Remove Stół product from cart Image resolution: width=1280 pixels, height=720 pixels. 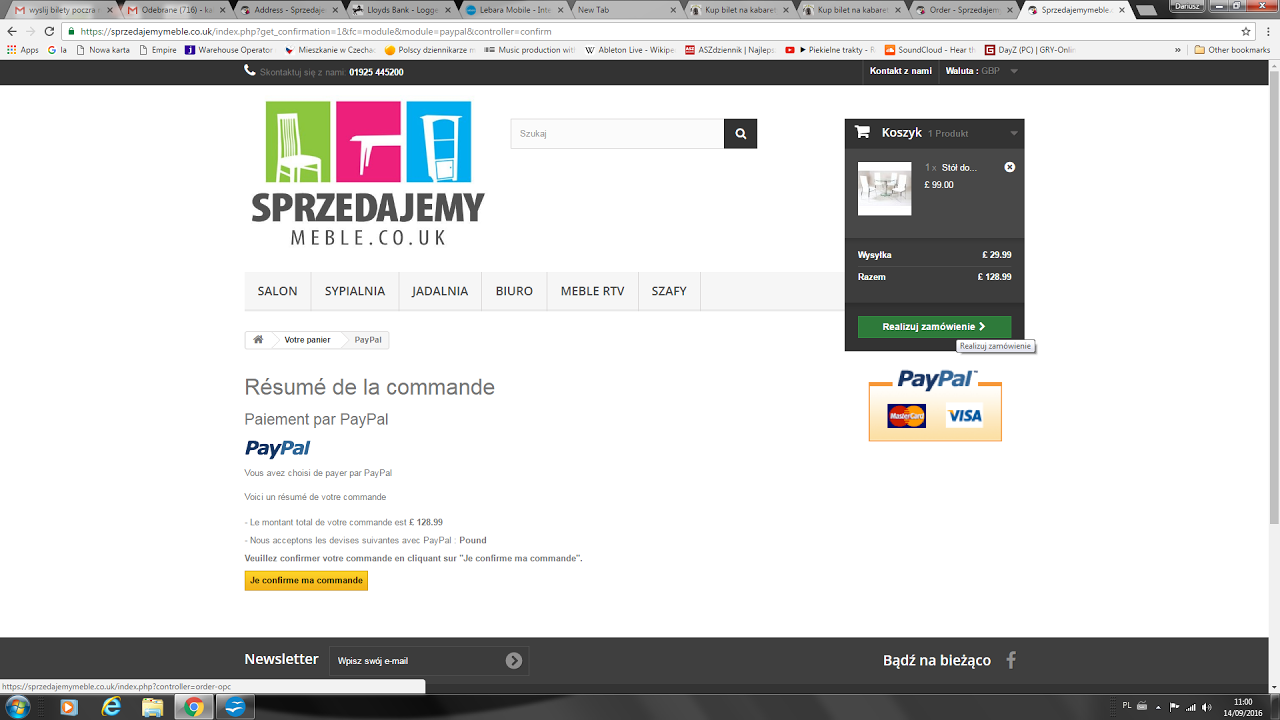[x=1010, y=167]
